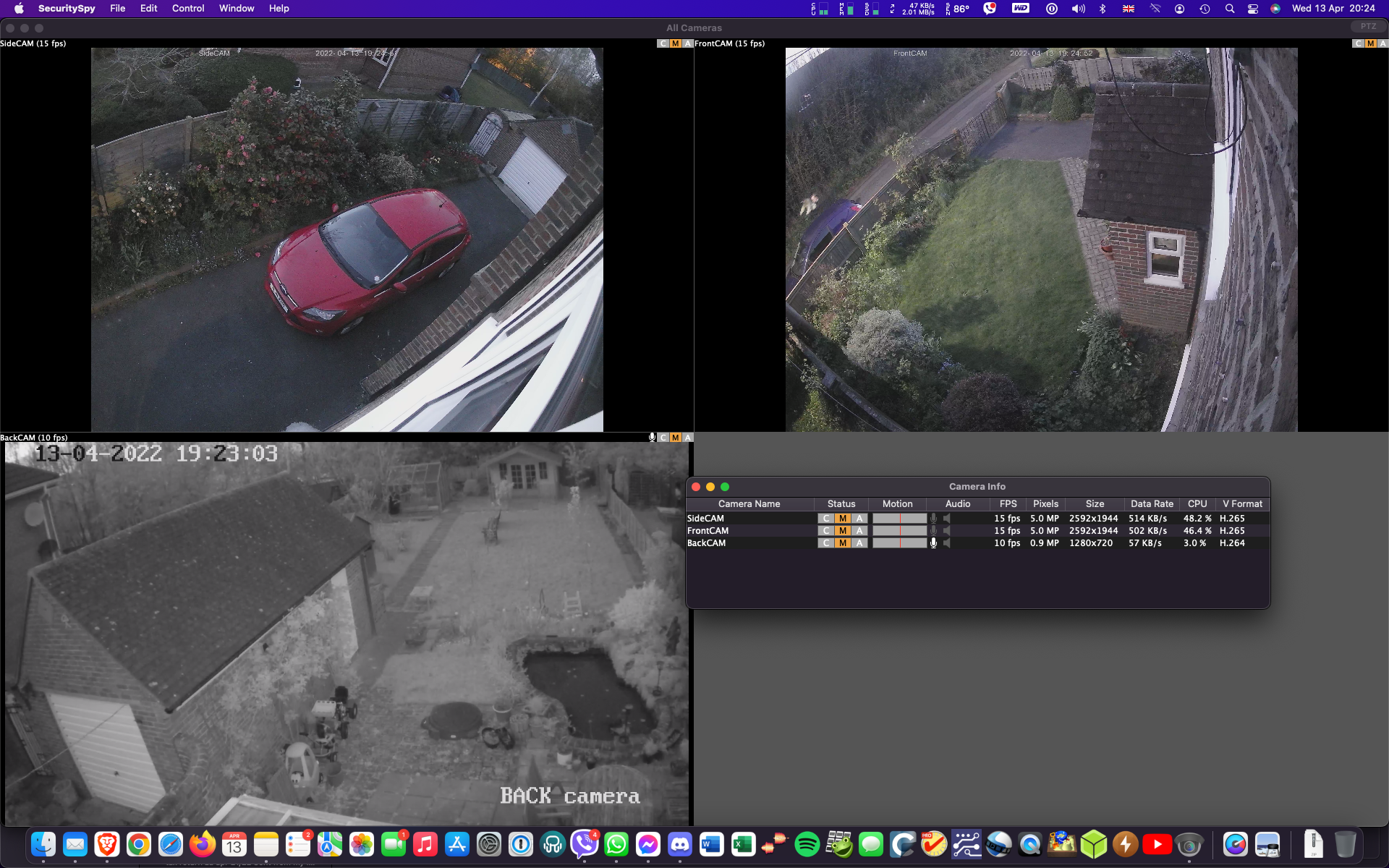Screen dimensions: 1389x868
Task: Toggle motion capture M for FrontCAM in Camera Info
Action: tap(843, 531)
